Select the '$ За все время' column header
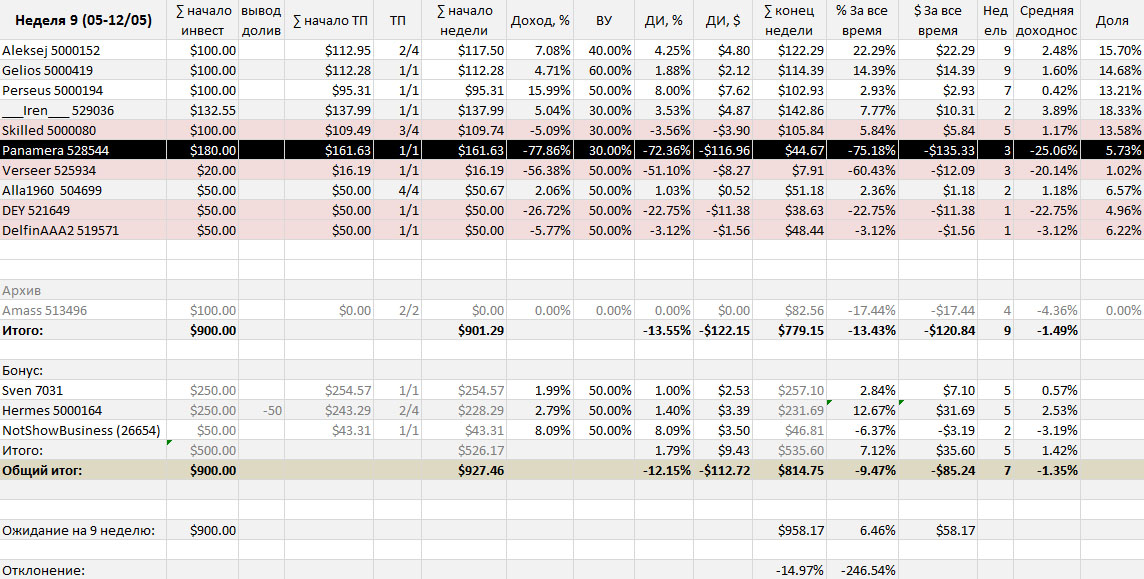 (x=938, y=20)
